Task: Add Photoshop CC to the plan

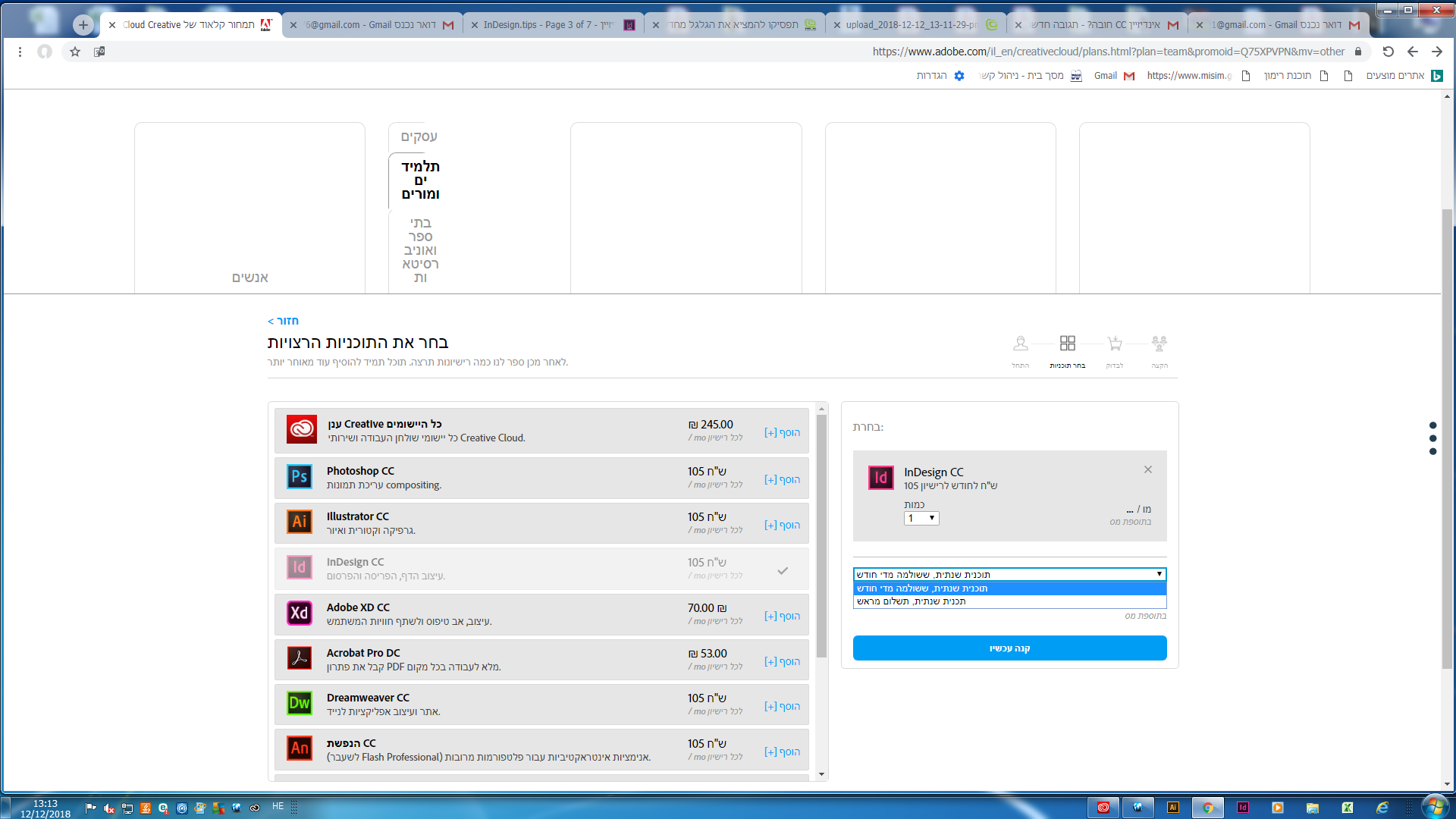Action: (782, 479)
